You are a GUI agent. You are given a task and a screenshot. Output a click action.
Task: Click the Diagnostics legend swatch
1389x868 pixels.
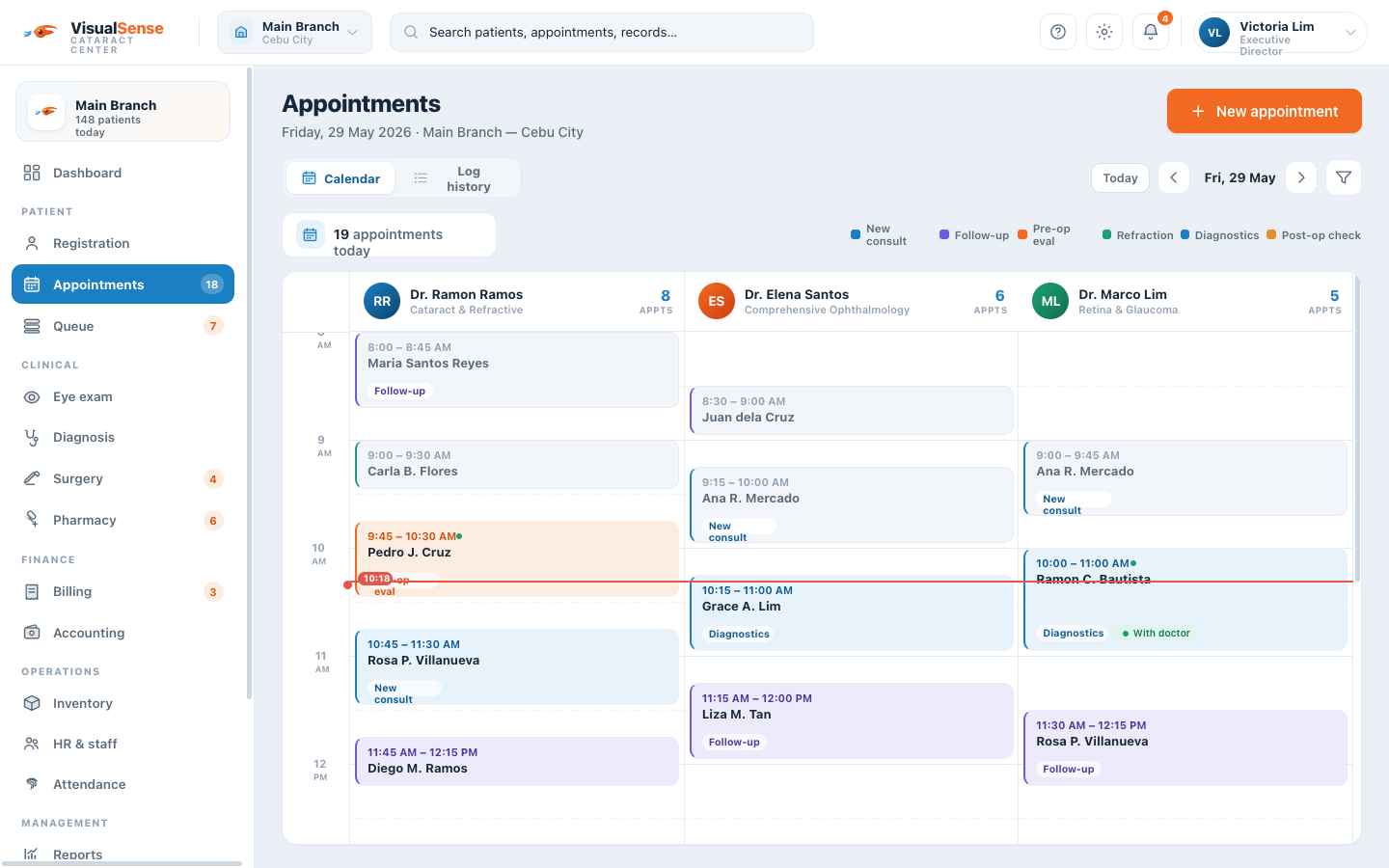click(x=1185, y=234)
